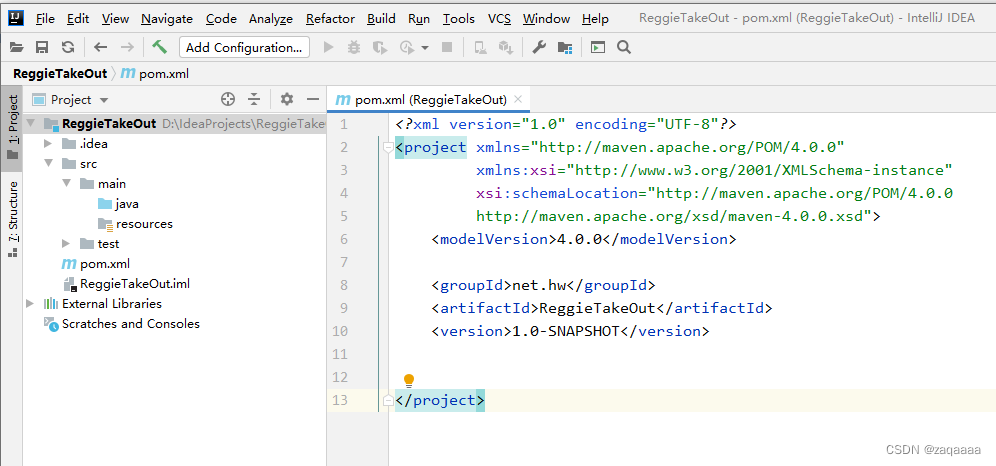Click the IntelliJ IDEA logo icon
996x466 pixels.
click(17, 18)
